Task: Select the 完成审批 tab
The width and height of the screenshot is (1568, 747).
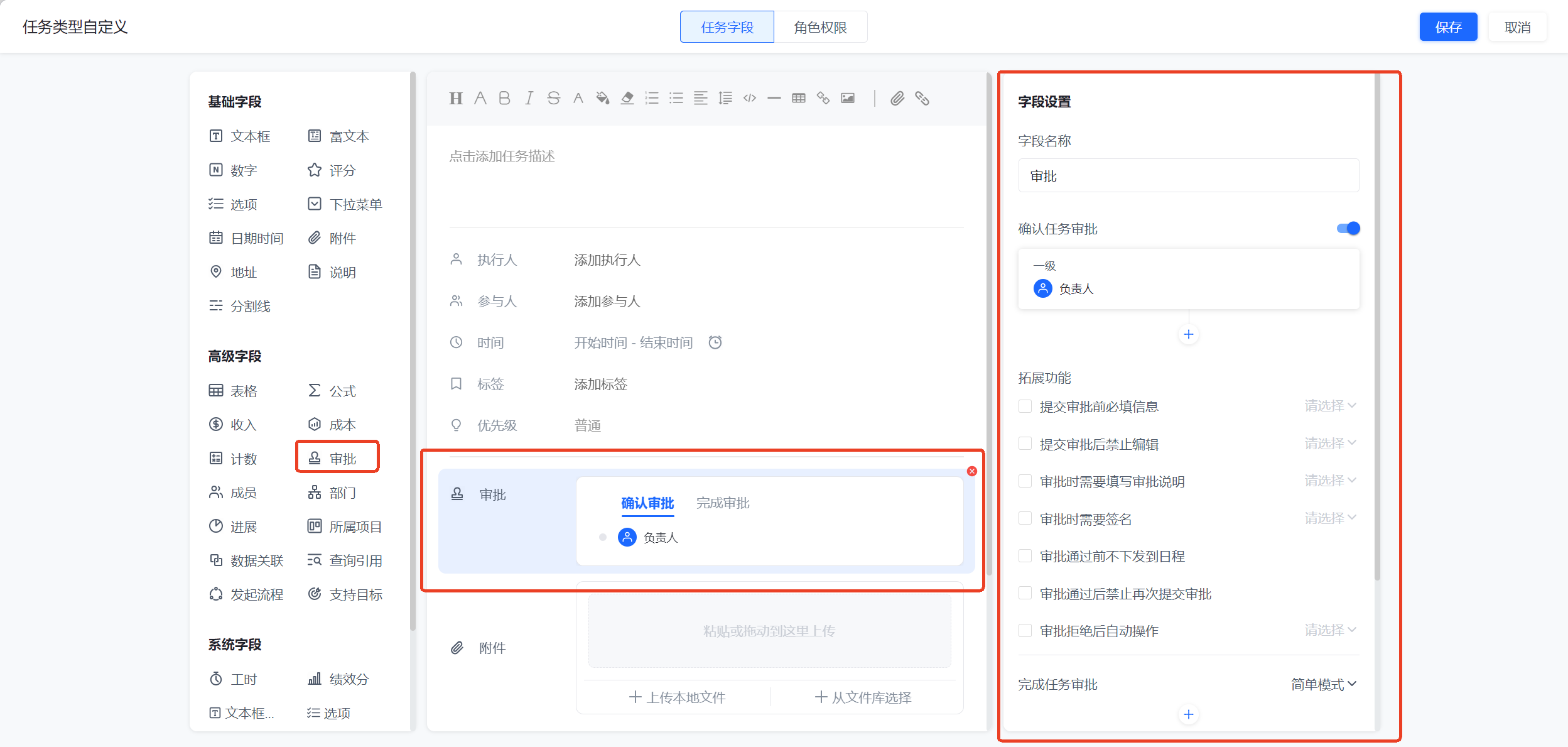Action: (x=723, y=503)
